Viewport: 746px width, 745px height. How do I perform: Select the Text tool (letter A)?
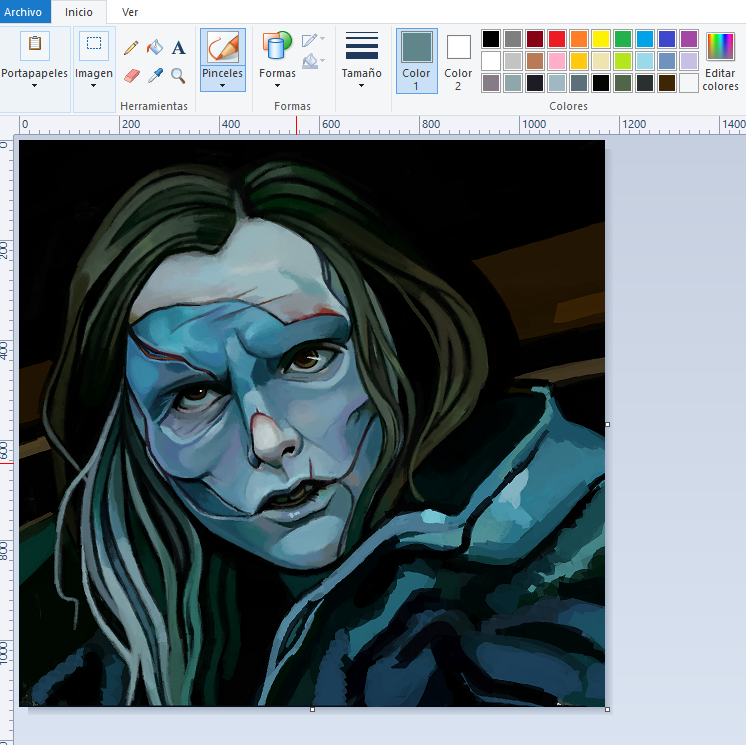178,48
